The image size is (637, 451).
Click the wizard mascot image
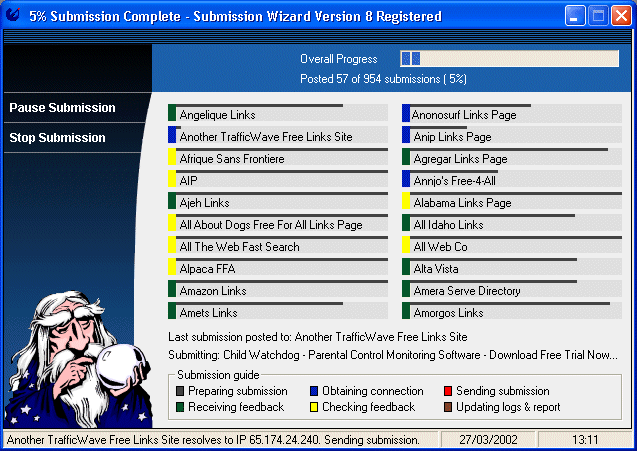(78, 359)
